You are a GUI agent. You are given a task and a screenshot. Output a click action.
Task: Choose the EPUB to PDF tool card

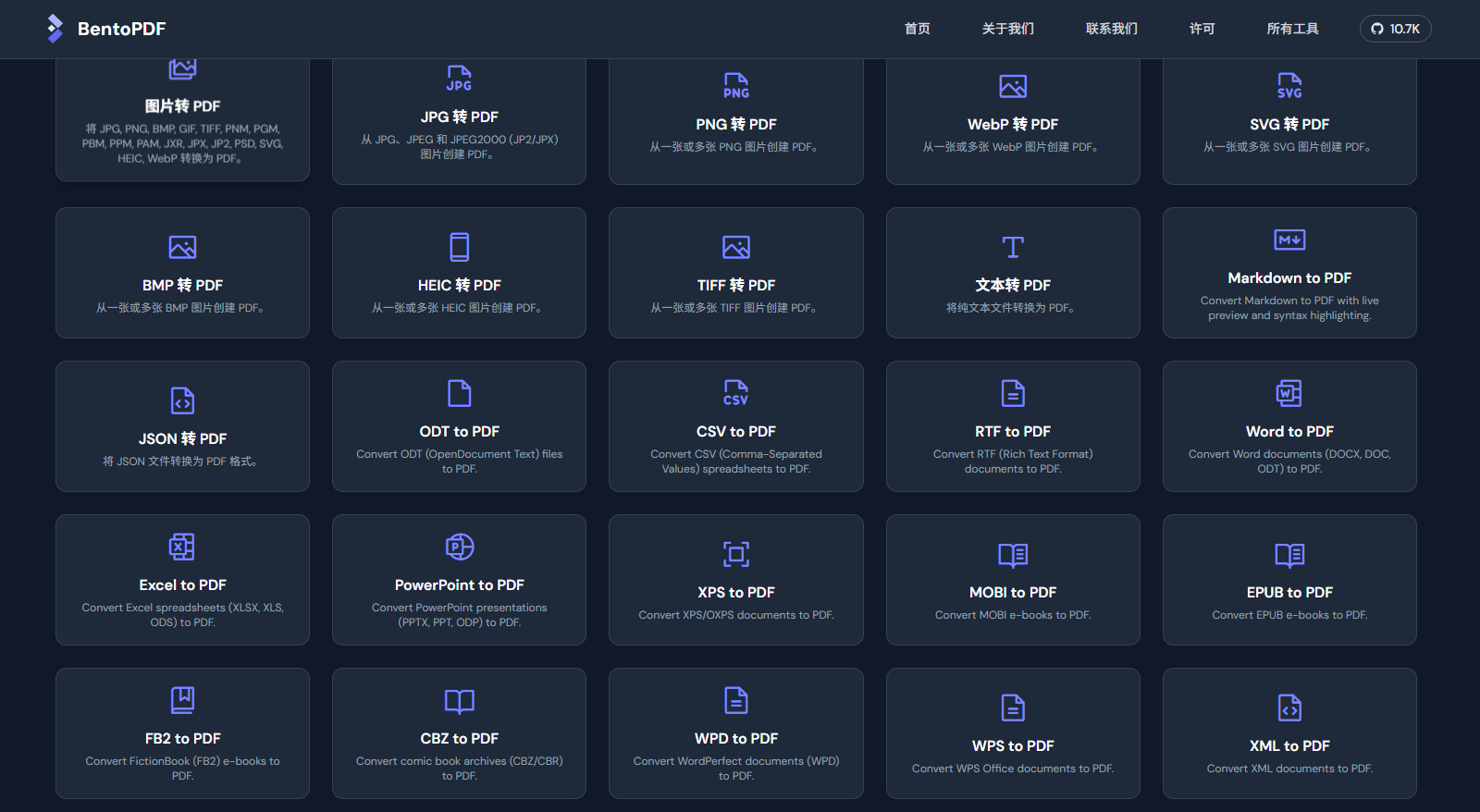click(1289, 580)
